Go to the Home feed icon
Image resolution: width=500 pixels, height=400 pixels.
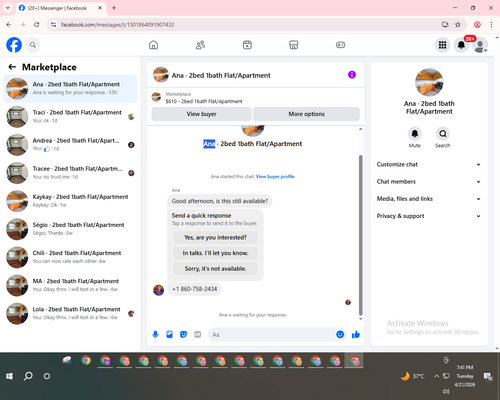point(153,45)
